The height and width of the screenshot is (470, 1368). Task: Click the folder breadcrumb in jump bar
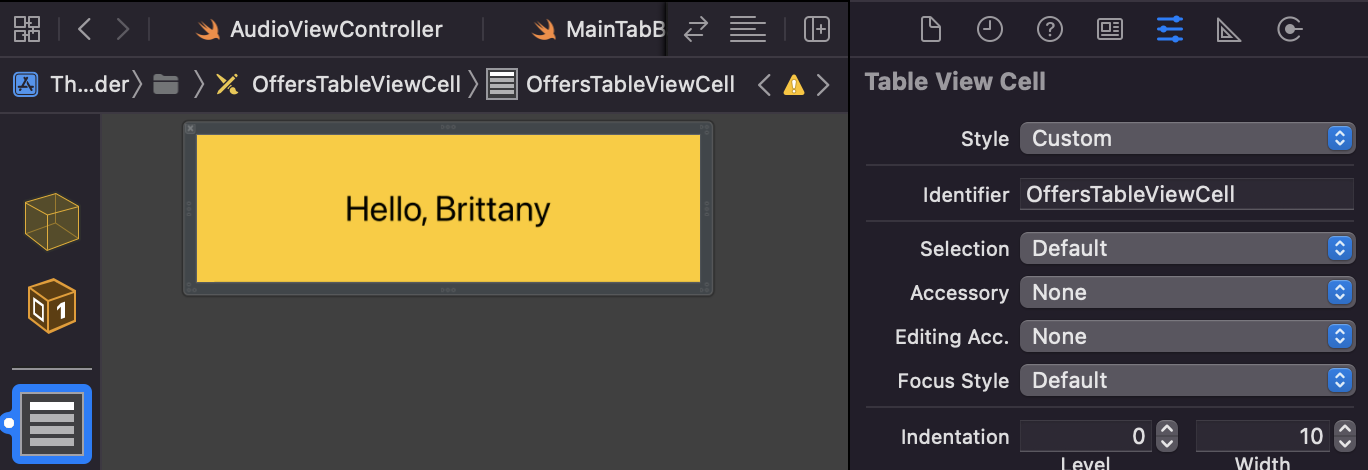pos(166,84)
